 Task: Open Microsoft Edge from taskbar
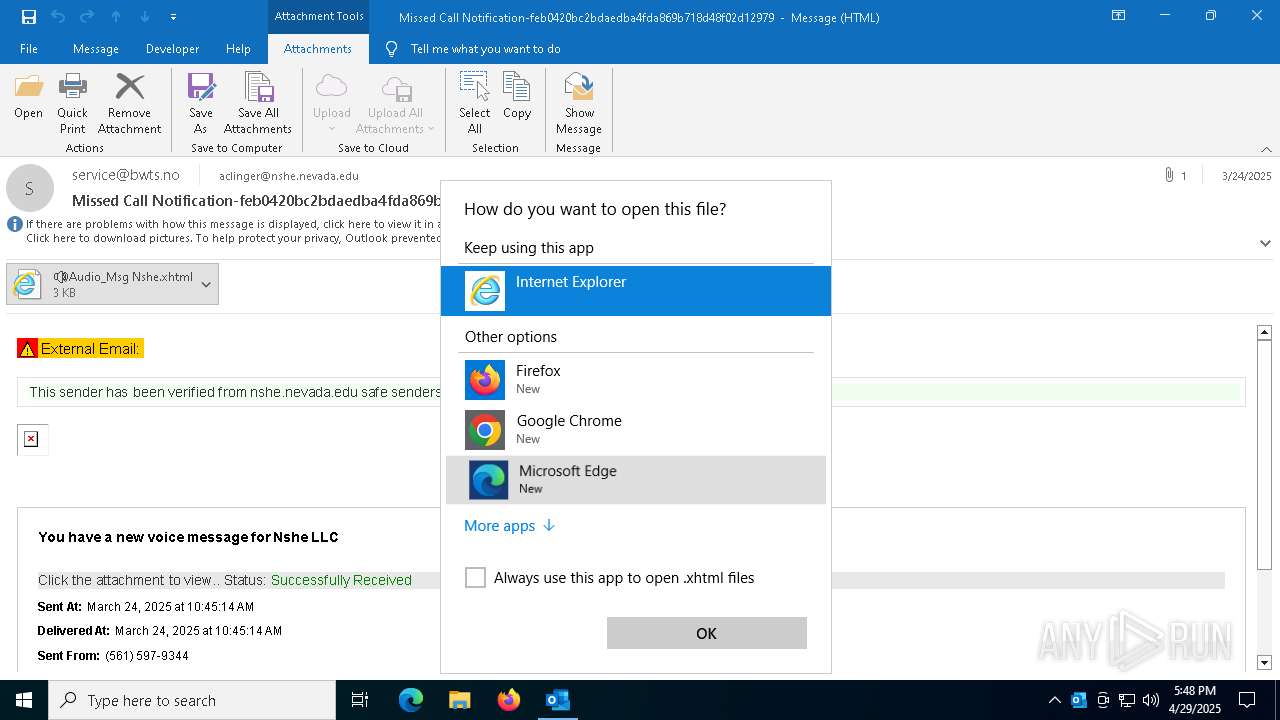(x=411, y=700)
